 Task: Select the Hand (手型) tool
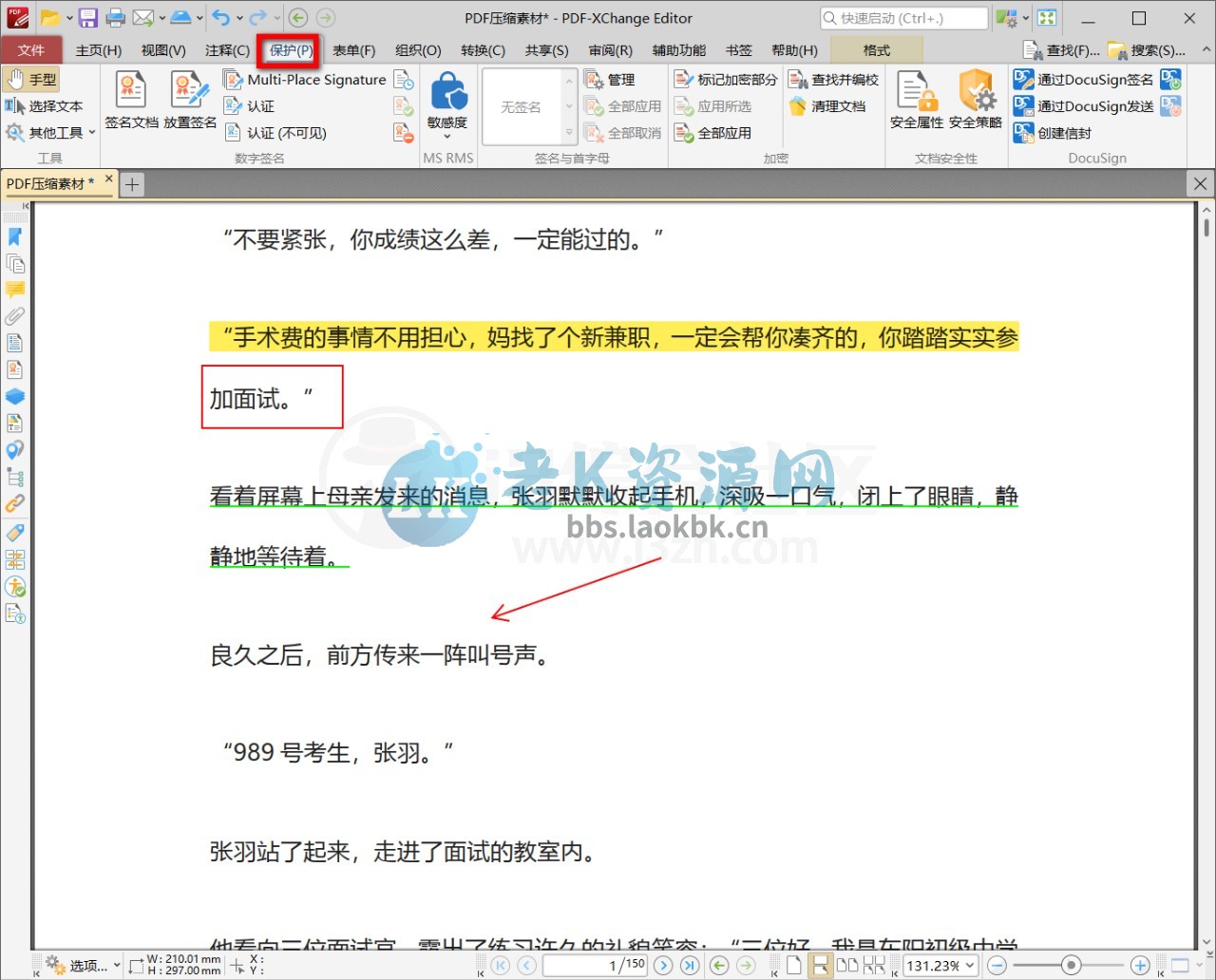click(32, 80)
